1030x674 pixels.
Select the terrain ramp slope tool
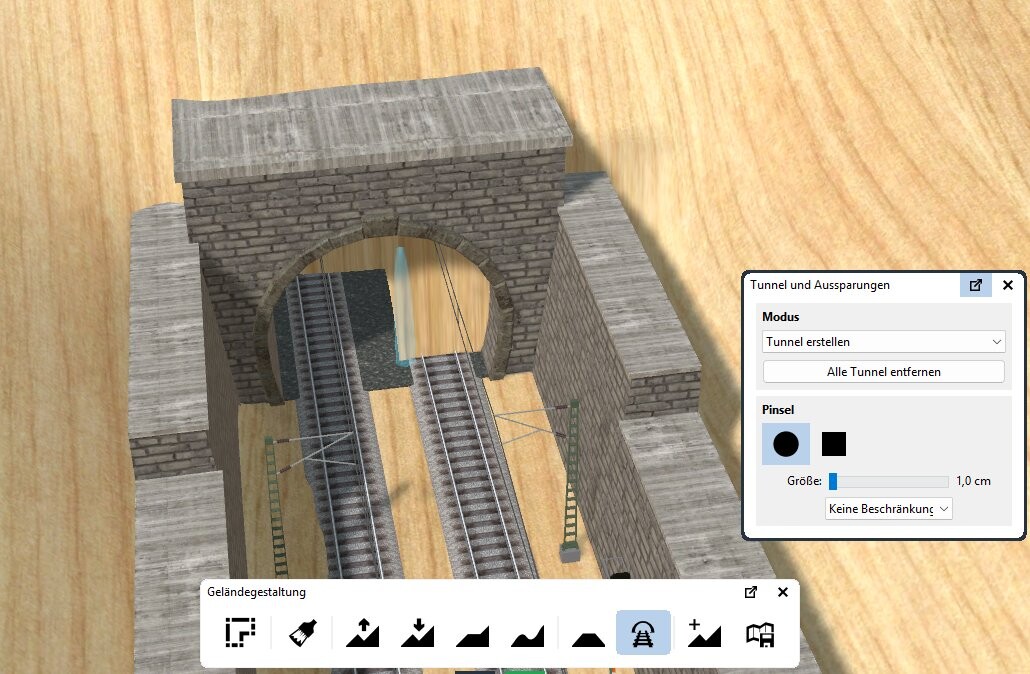[x=473, y=633]
